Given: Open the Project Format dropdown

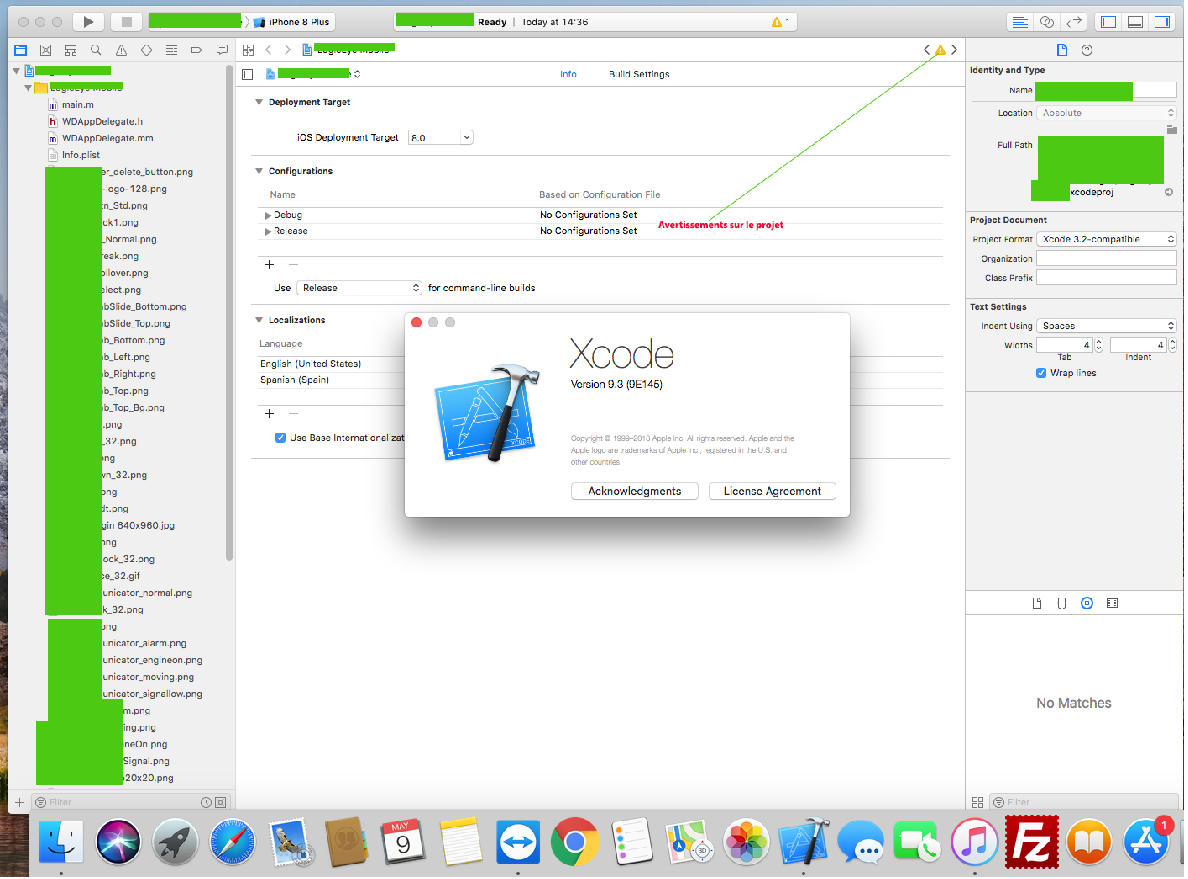Looking at the screenshot, I should [1106, 239].
